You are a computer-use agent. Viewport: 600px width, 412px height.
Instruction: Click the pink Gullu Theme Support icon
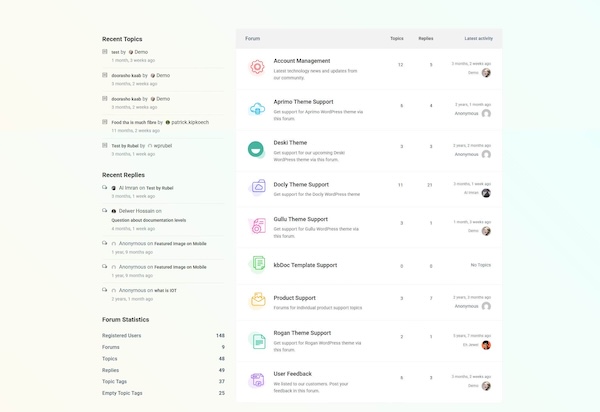258,225
